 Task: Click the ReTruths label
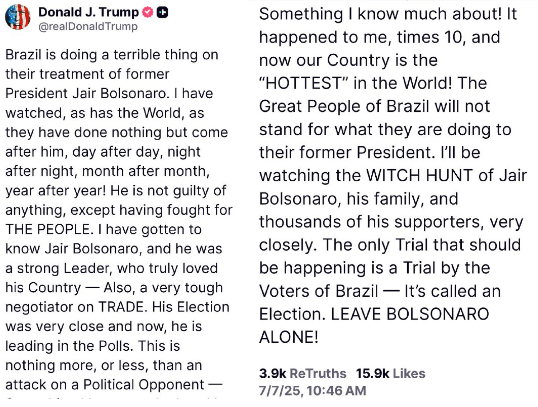(x=318, y=373)
